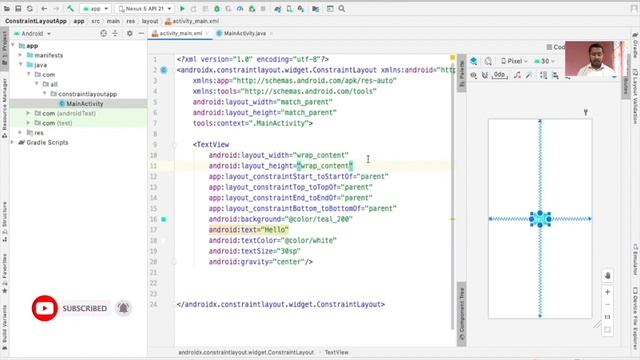The height and width of the screenshot is (360, 640).
Task: Open the Nexus 5 API 21 device dropdown
Action: [x=145, y=9]
